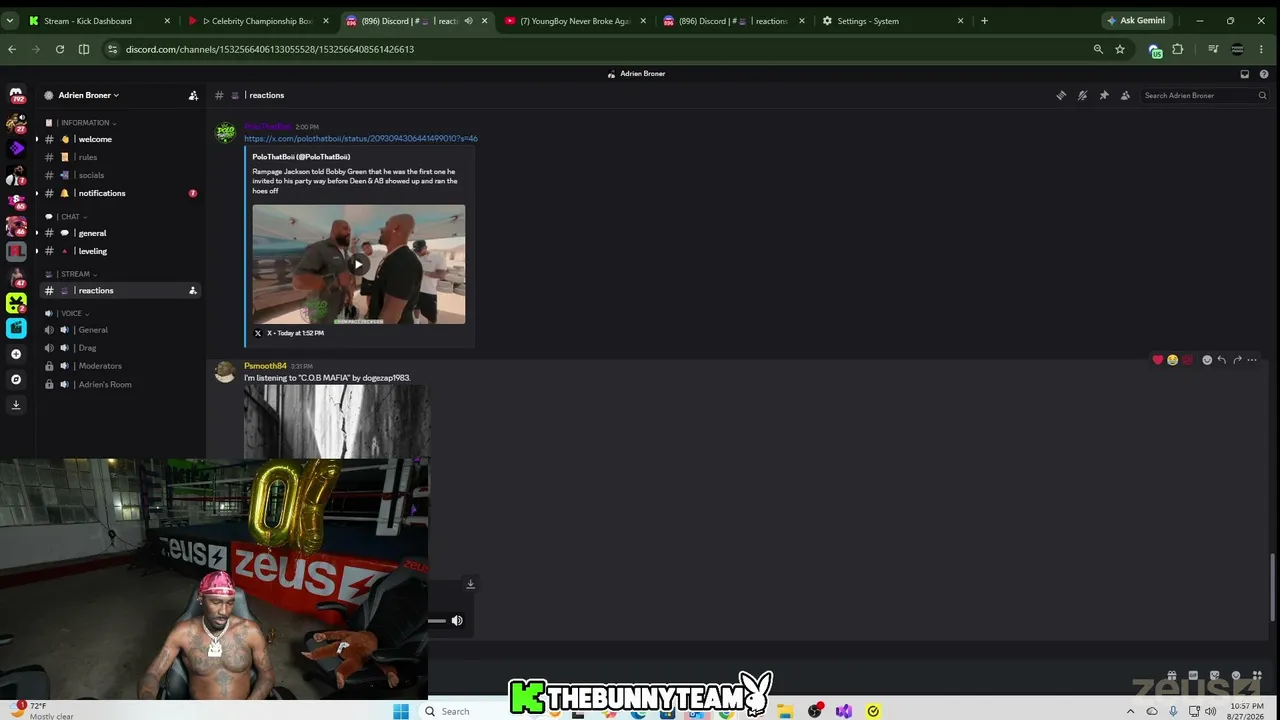Collapse the VOICE category
Screen dimensions: 1280x720
coord(72,313)
